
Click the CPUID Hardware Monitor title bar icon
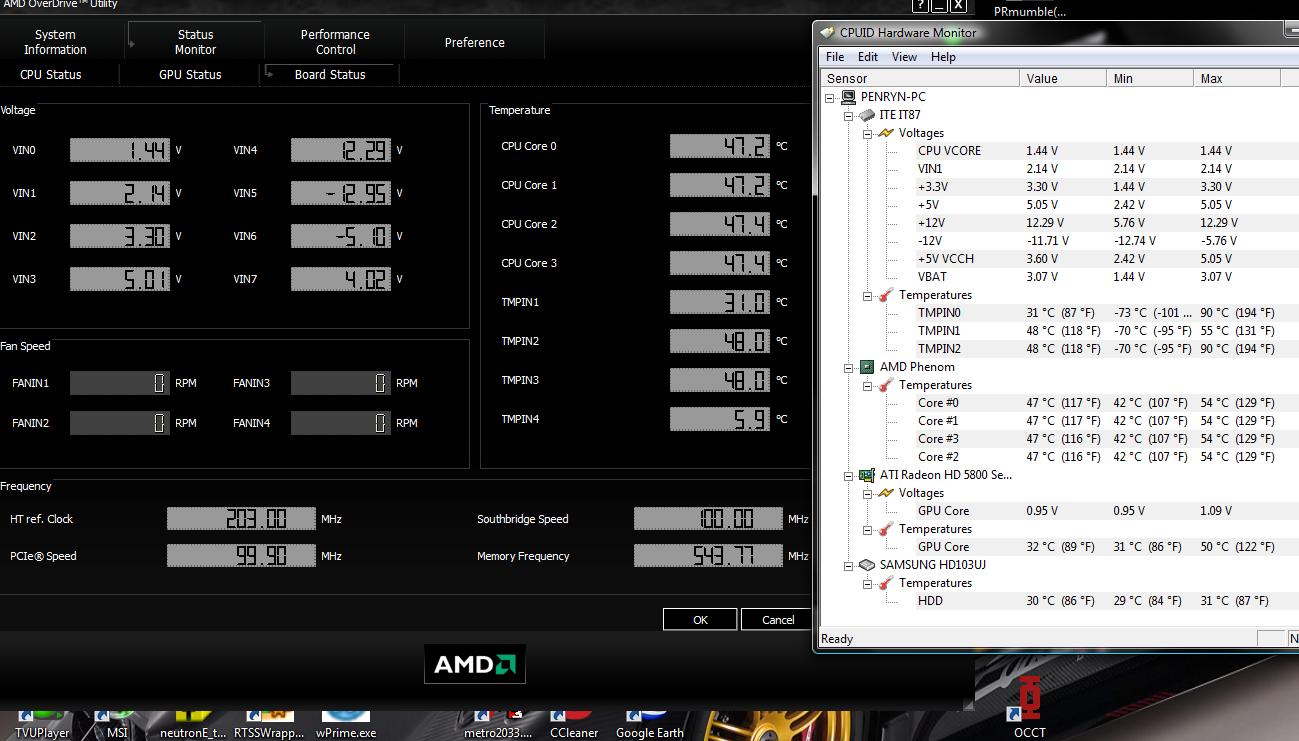point(828,32)
